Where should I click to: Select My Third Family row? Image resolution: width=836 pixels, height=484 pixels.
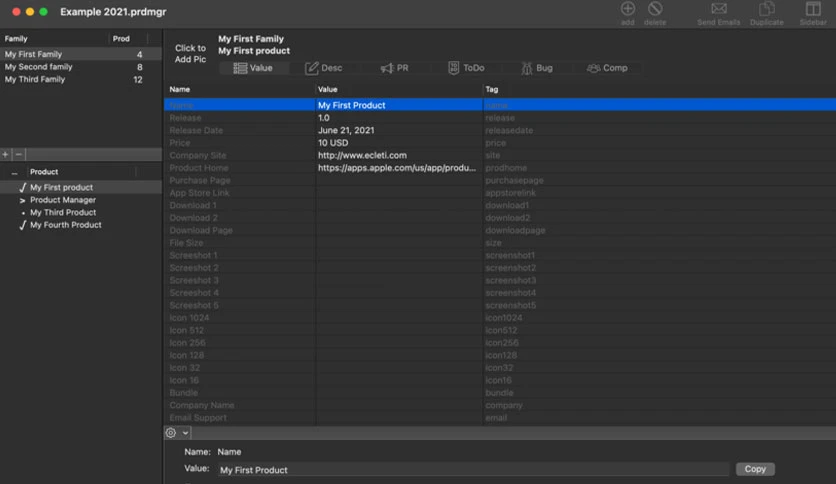coord(81,79)
